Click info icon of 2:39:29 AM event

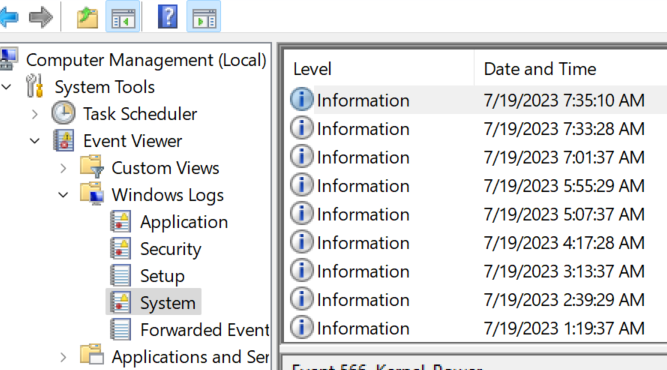302,299
